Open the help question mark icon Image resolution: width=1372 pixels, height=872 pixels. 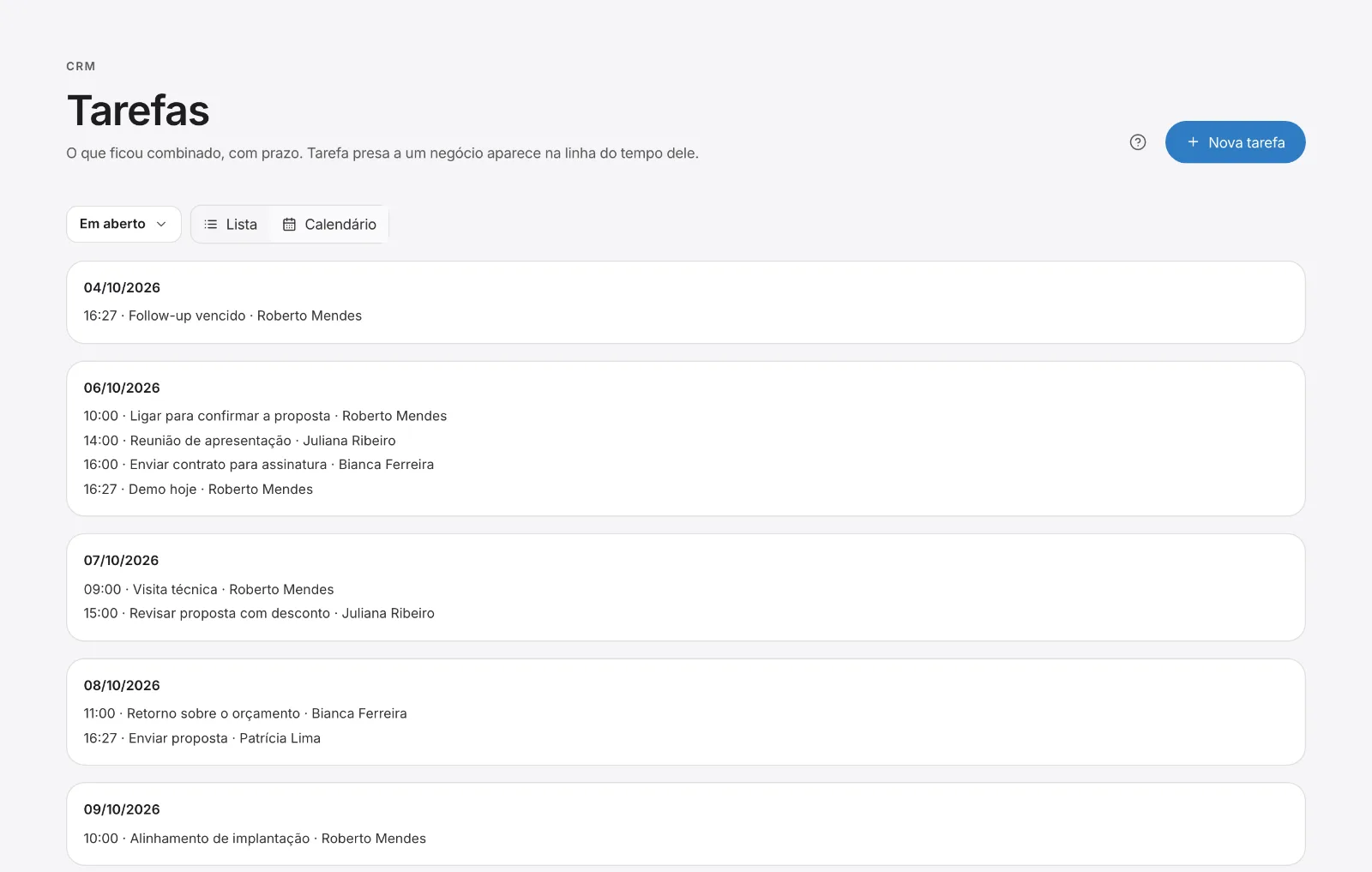(x=1138, y=142)
